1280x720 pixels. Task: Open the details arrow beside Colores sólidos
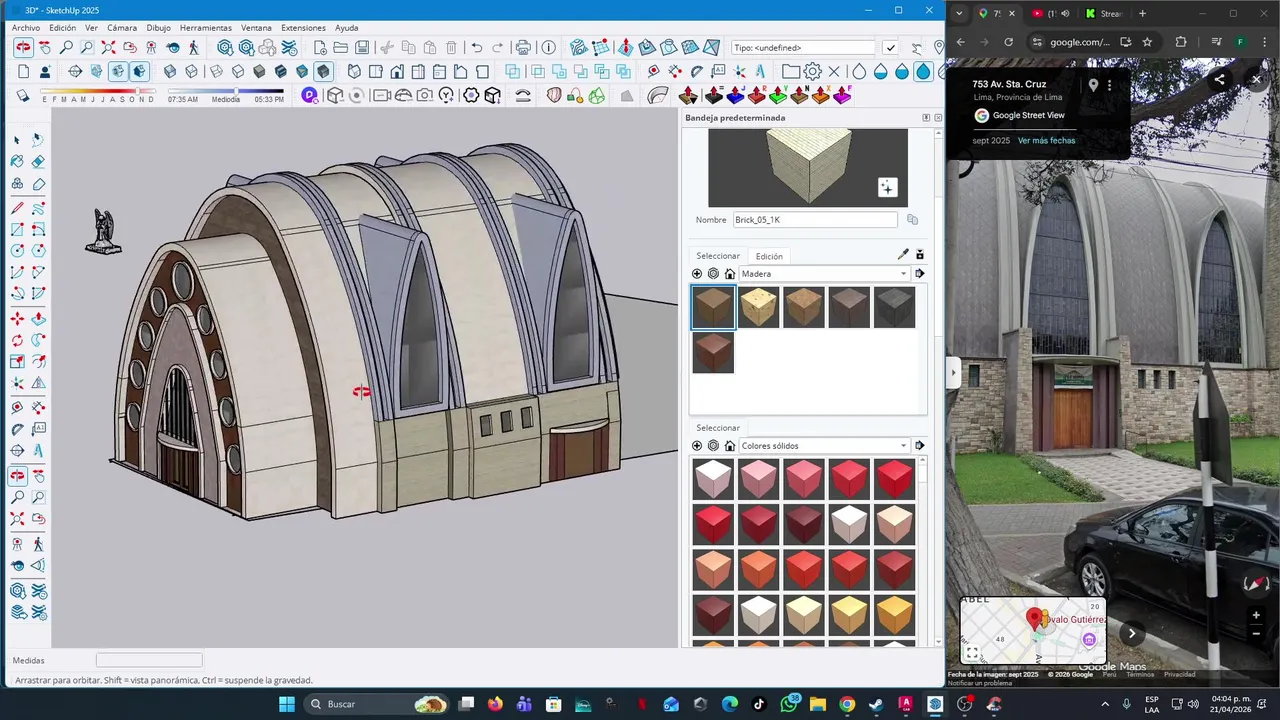coord(920,446)
